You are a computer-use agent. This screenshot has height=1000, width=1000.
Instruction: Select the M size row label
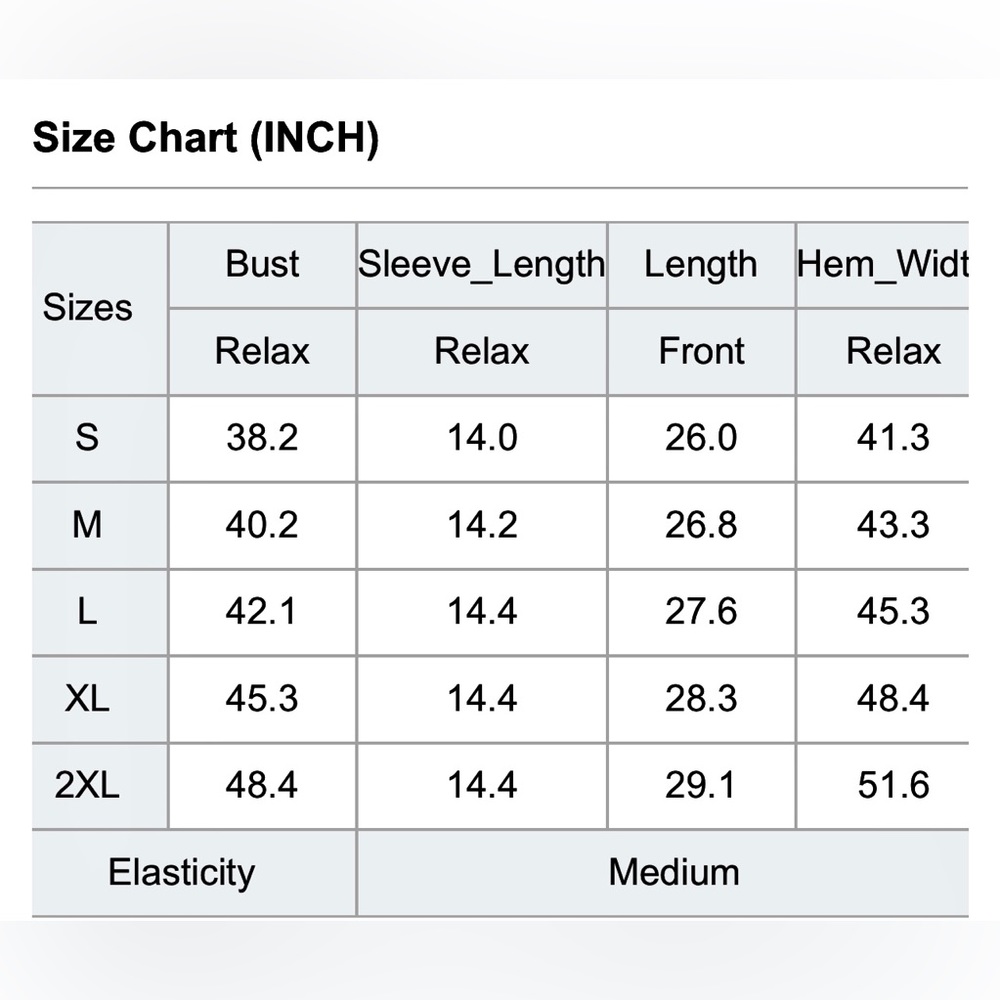[x=87, y=525]
